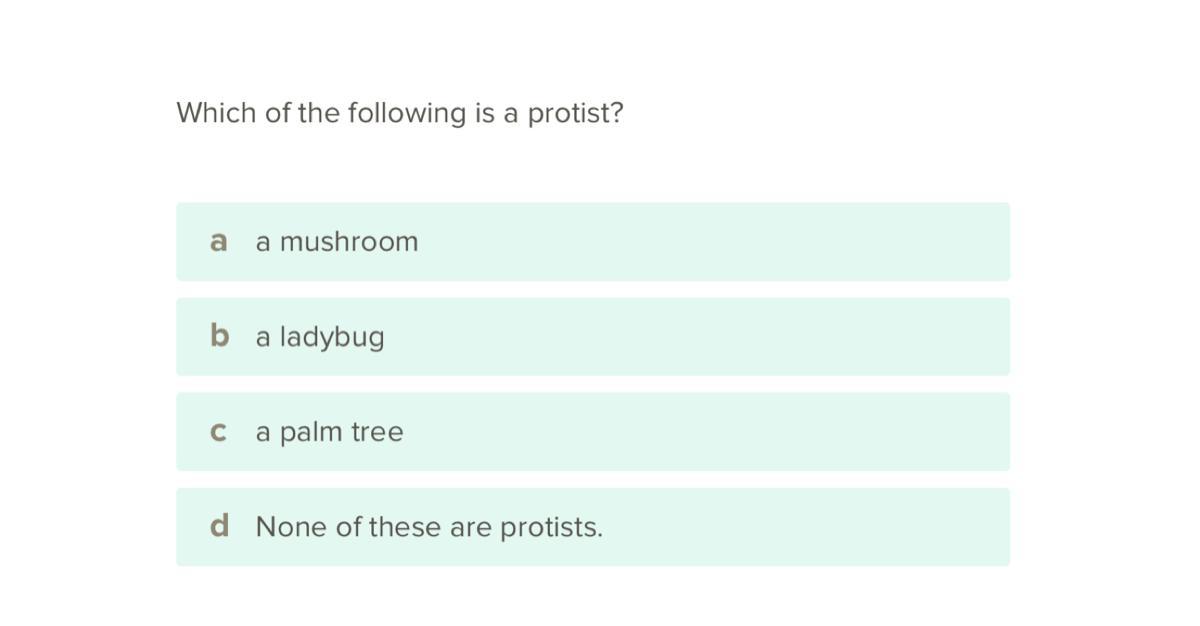
Task: Click the letter 'd' option label
Action: (219, 527)
